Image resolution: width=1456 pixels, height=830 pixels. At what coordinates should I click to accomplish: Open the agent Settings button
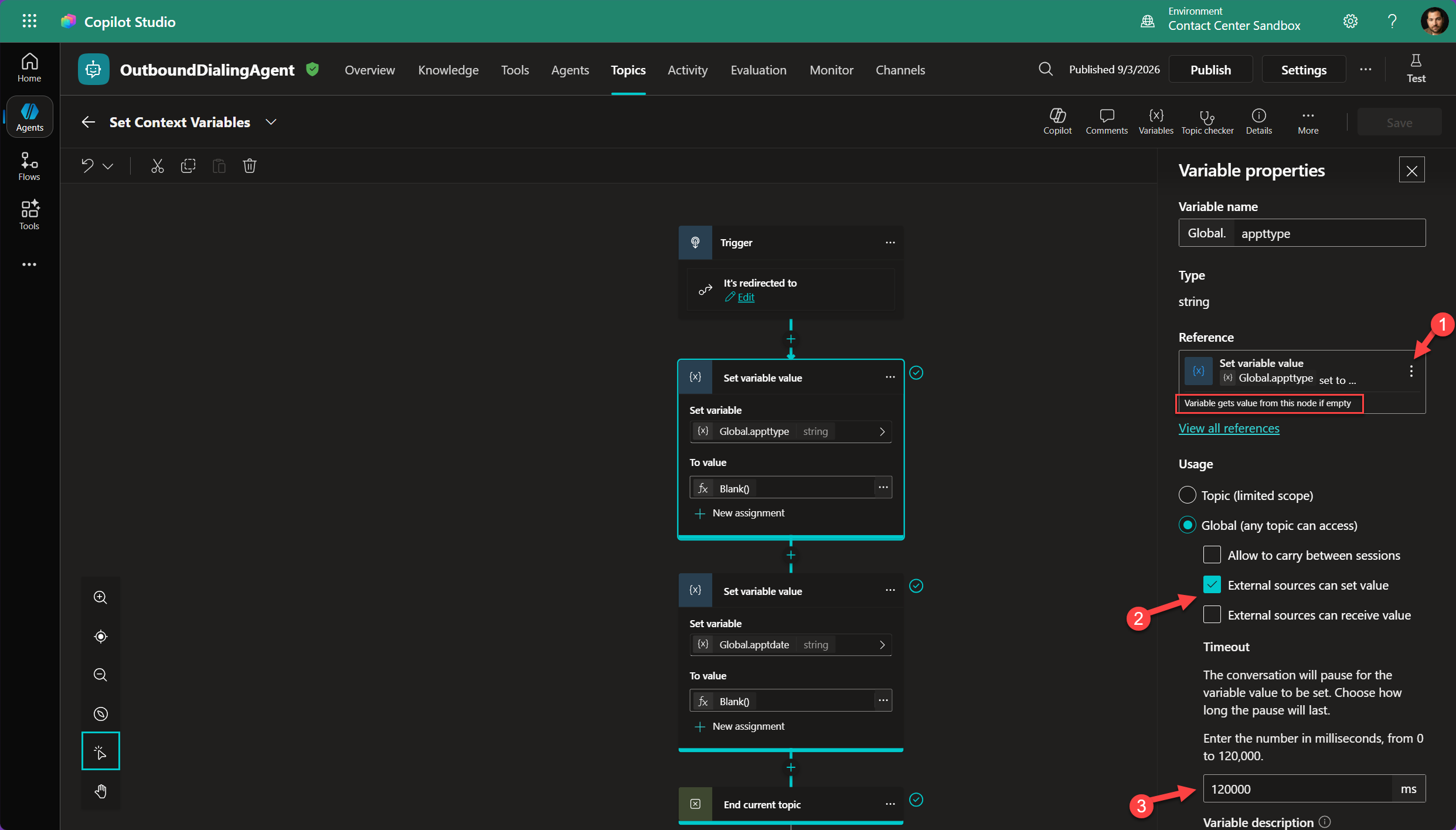[1304, 70]
